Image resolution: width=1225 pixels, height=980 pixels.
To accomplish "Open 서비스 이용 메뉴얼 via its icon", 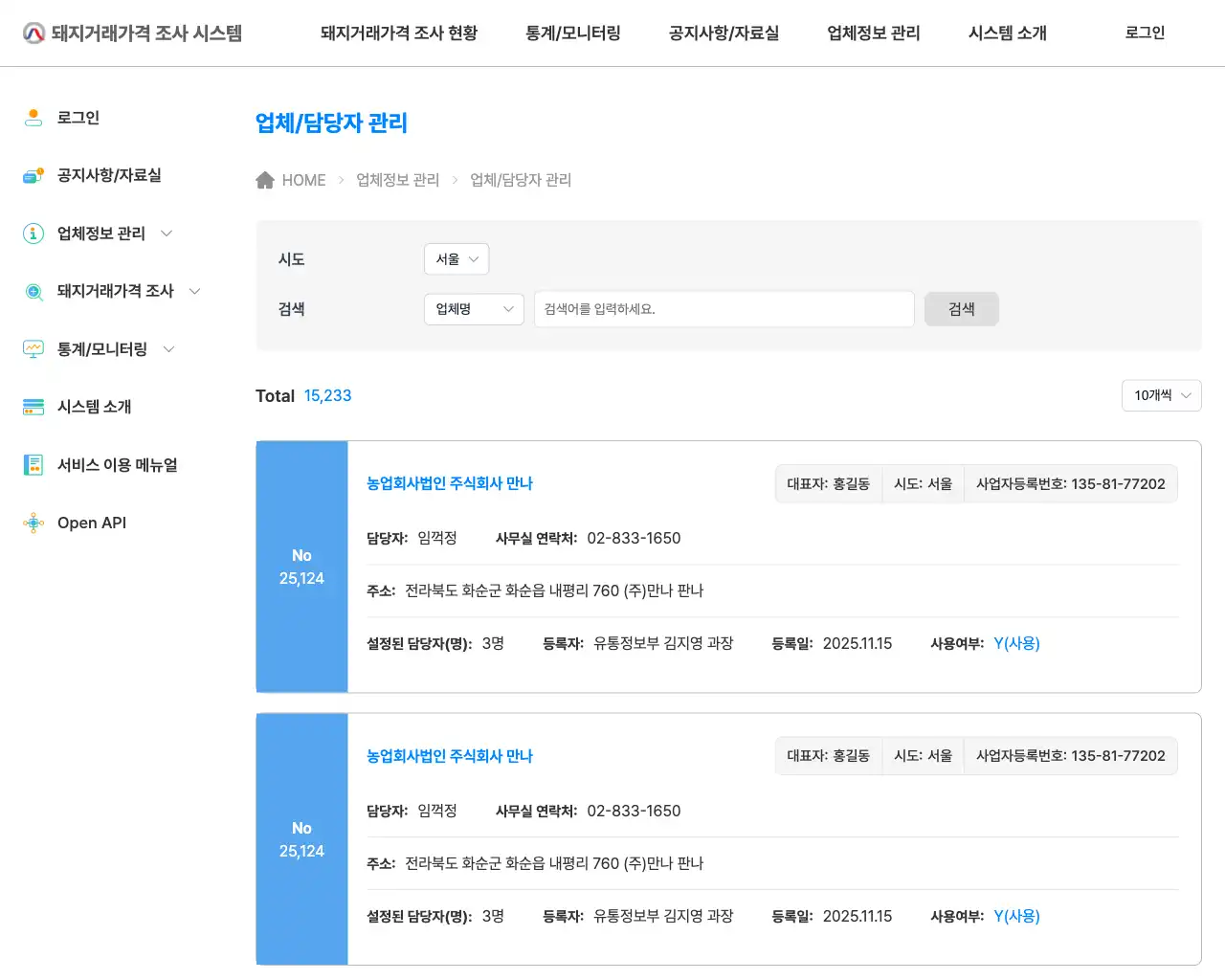I will tap(33, 464).
